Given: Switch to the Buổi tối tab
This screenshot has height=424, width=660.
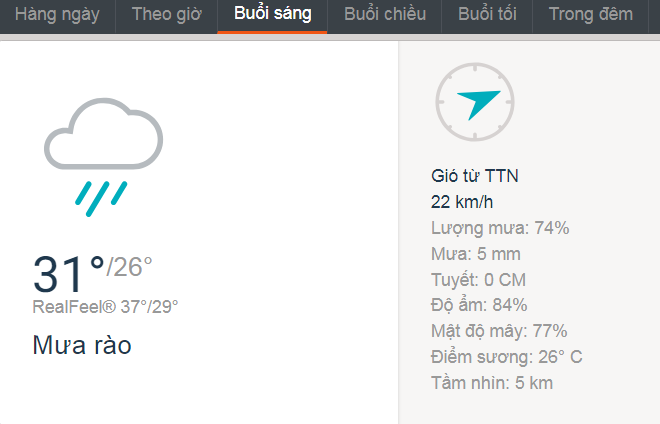Looking at the screenshot, I should [487, 15].
